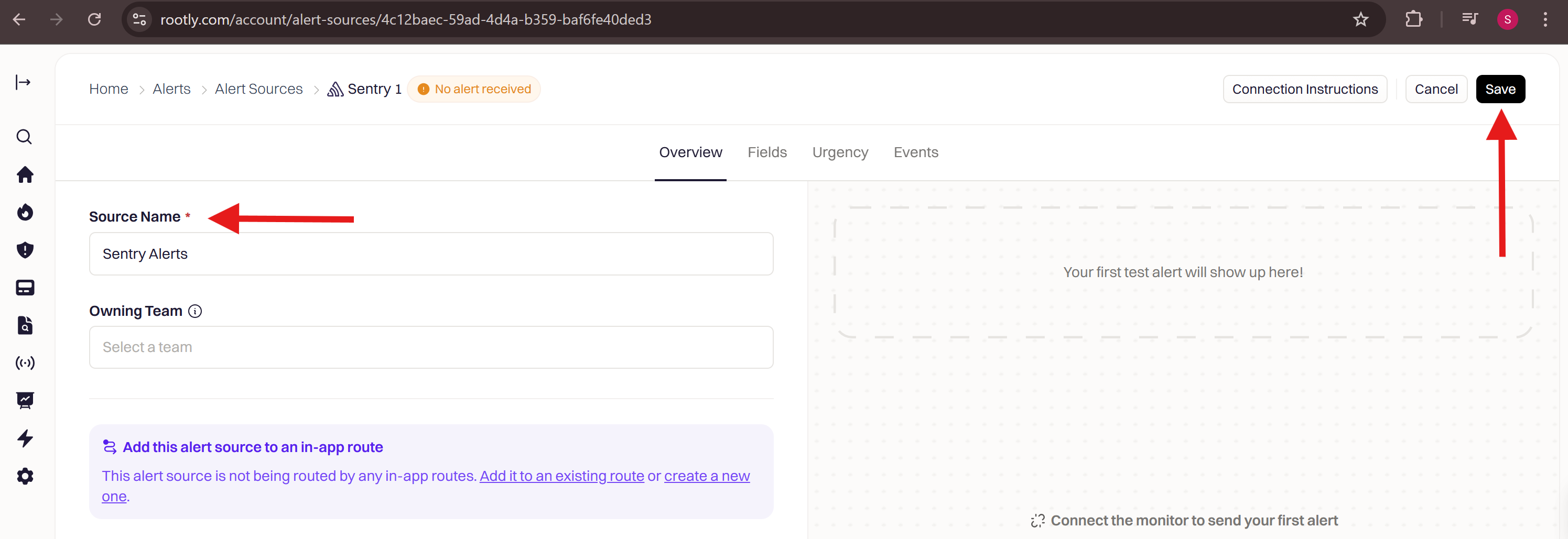Go to the Home dashboard via sidebar icon
The width and height of the screenshot is (1568, 539).
tap(24, 174)
